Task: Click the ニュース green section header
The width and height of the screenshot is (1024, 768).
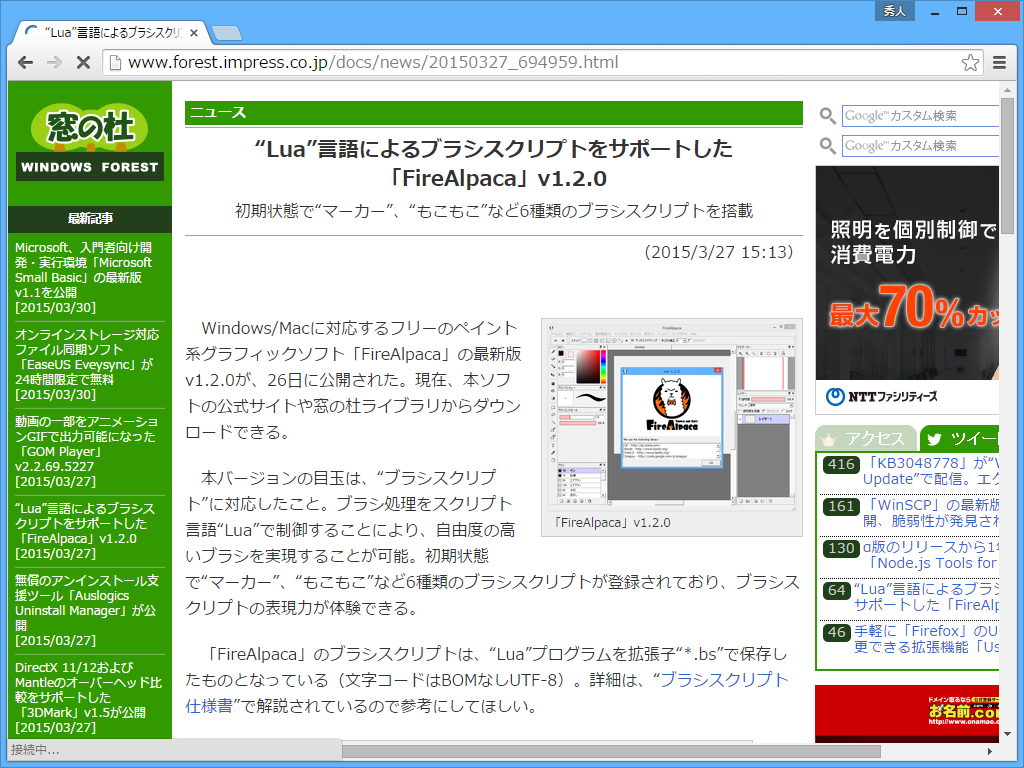Action: click(x=494, y=113)
